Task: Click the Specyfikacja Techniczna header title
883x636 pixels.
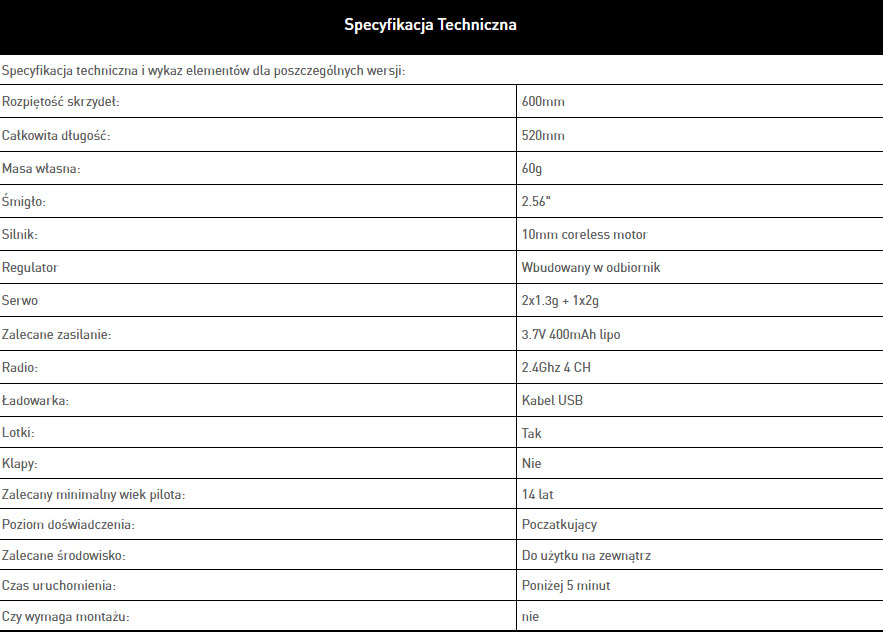Action: pyautogui.click(x=430, y=24)
